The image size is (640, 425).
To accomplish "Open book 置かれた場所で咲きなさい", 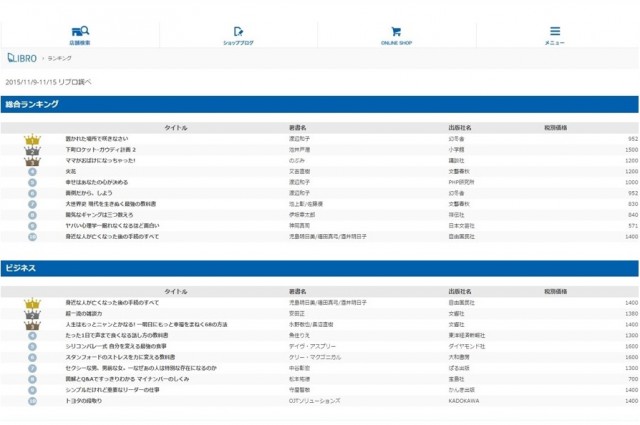I will 96,138.
